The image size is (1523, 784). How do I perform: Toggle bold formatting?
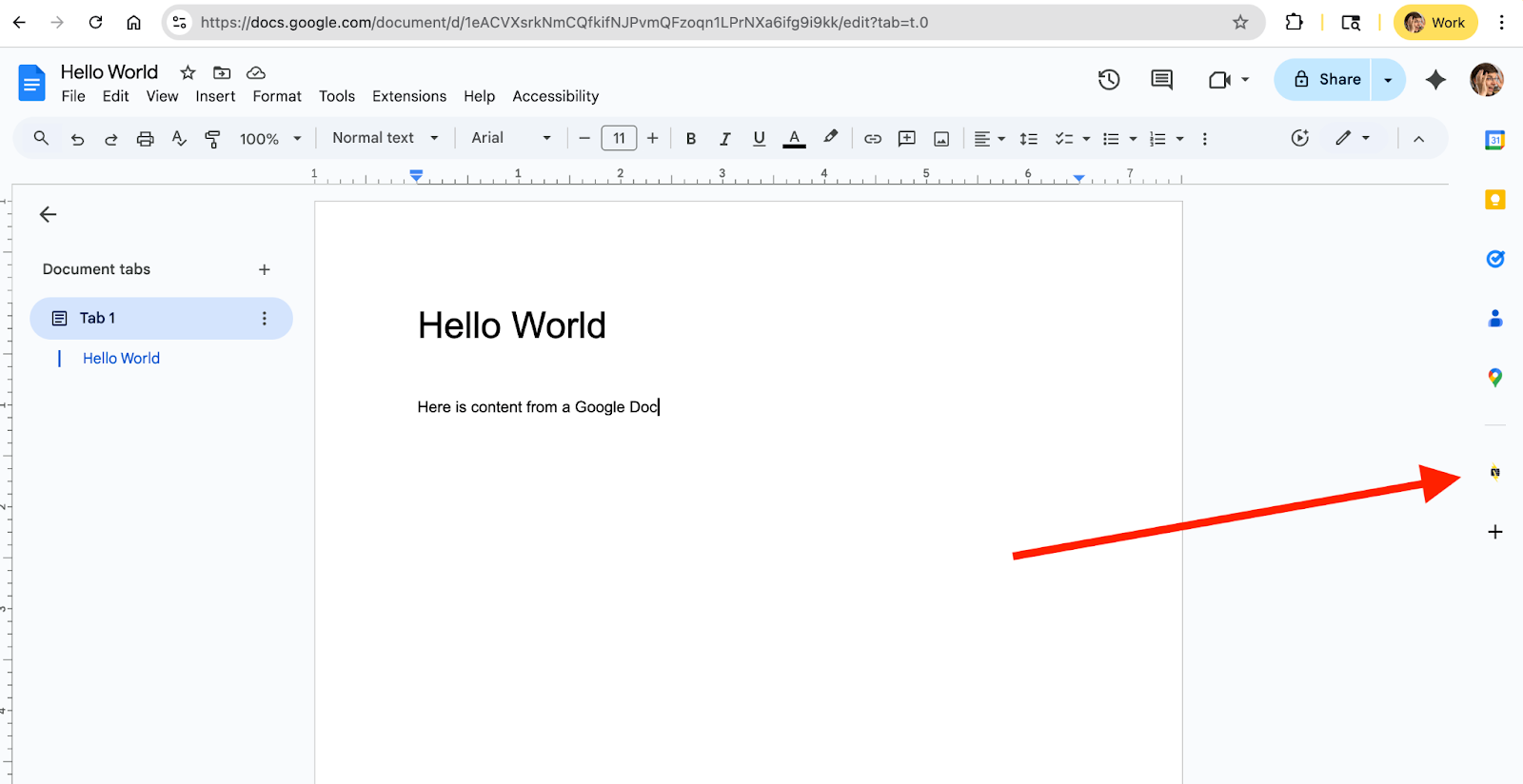pos(691,139)
